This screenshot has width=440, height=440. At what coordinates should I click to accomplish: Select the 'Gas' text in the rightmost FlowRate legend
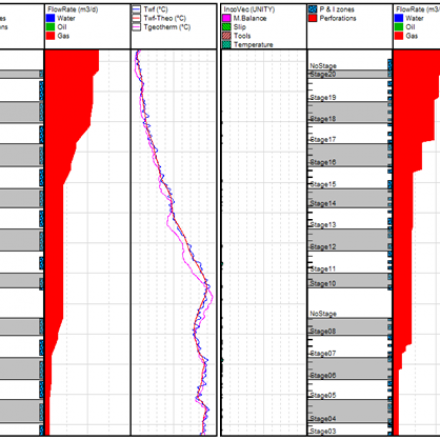click(412, 36)
